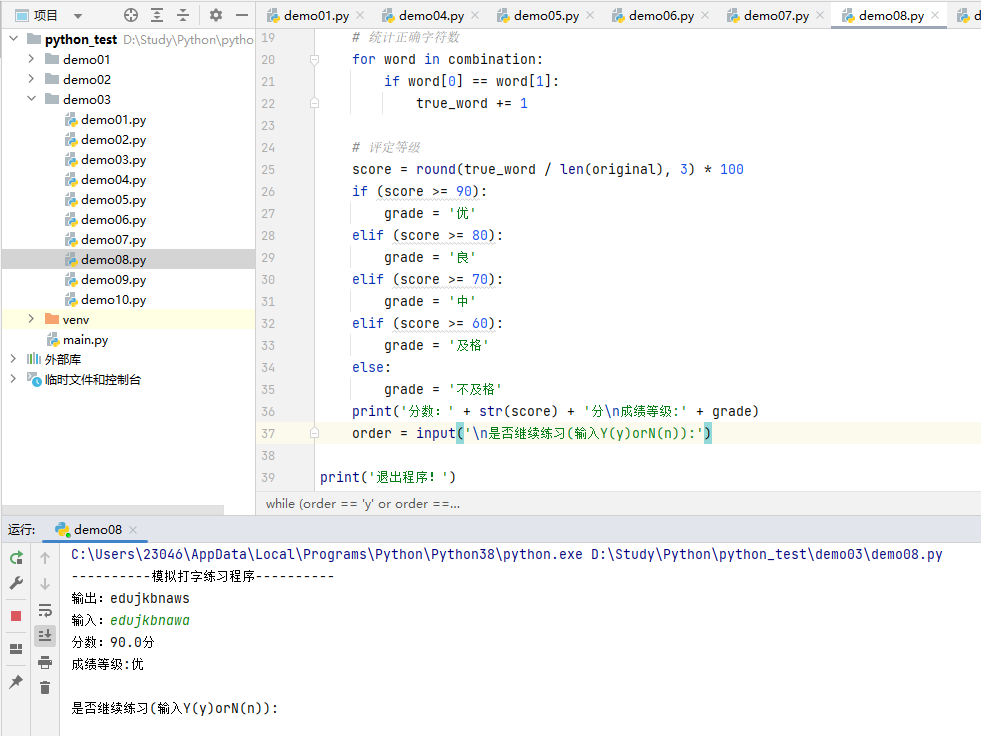The height and width of the screenshot is (736, 981).
Task: Switch to the demo07.py editor tab
Action: pyautogui.click(x=776, y=15)
